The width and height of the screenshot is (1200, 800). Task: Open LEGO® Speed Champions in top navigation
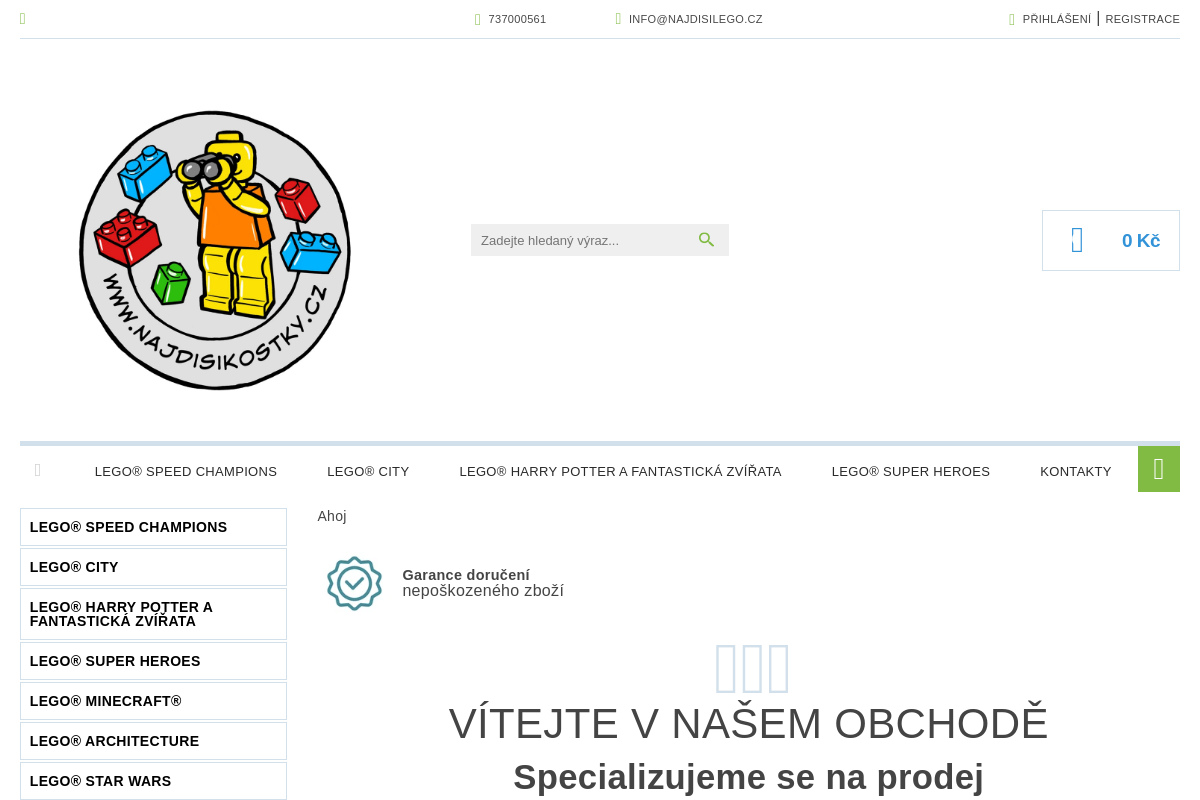186,471
